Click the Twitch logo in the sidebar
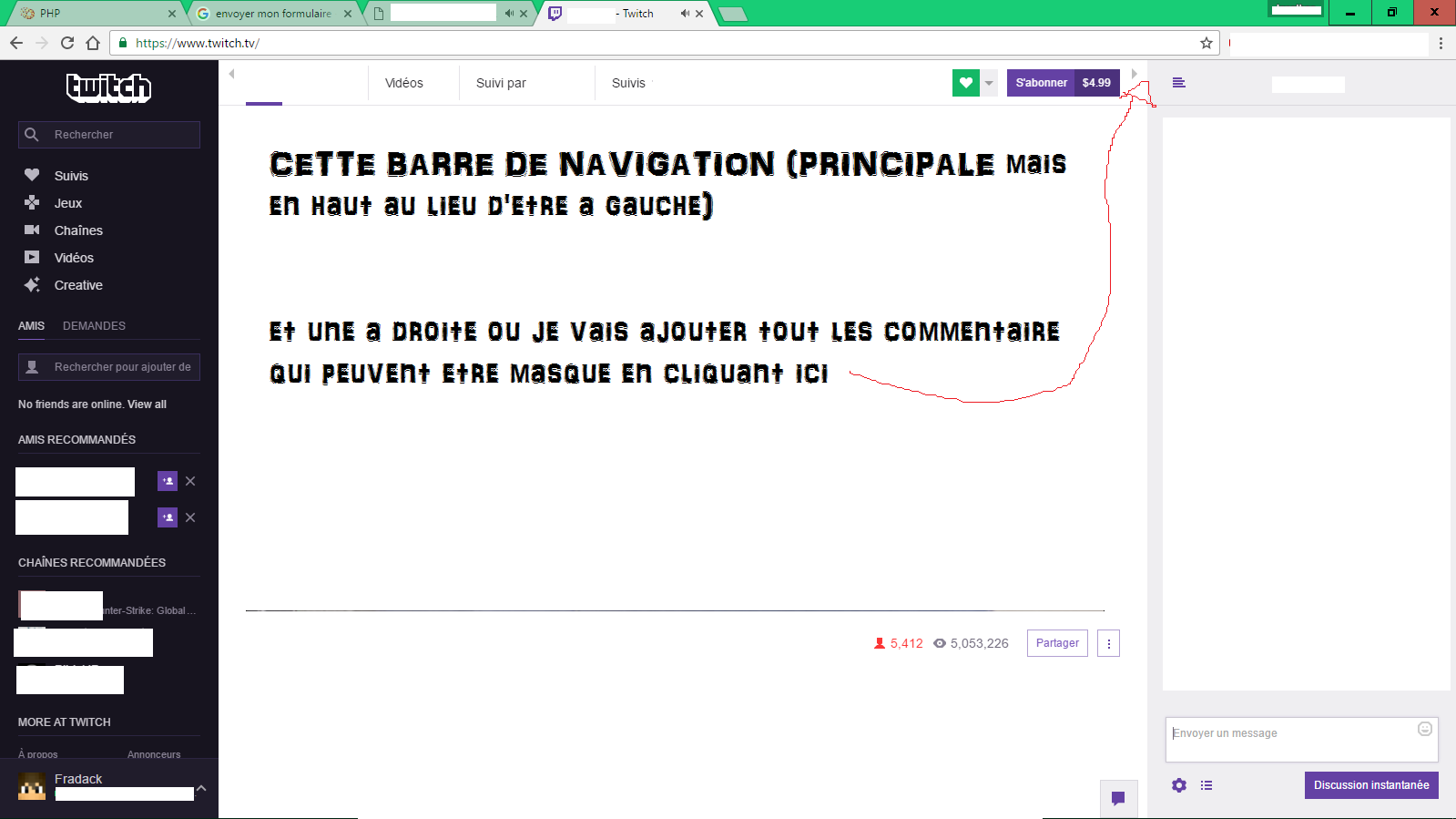Screen dimensions: 1456x819 point(108,87)
